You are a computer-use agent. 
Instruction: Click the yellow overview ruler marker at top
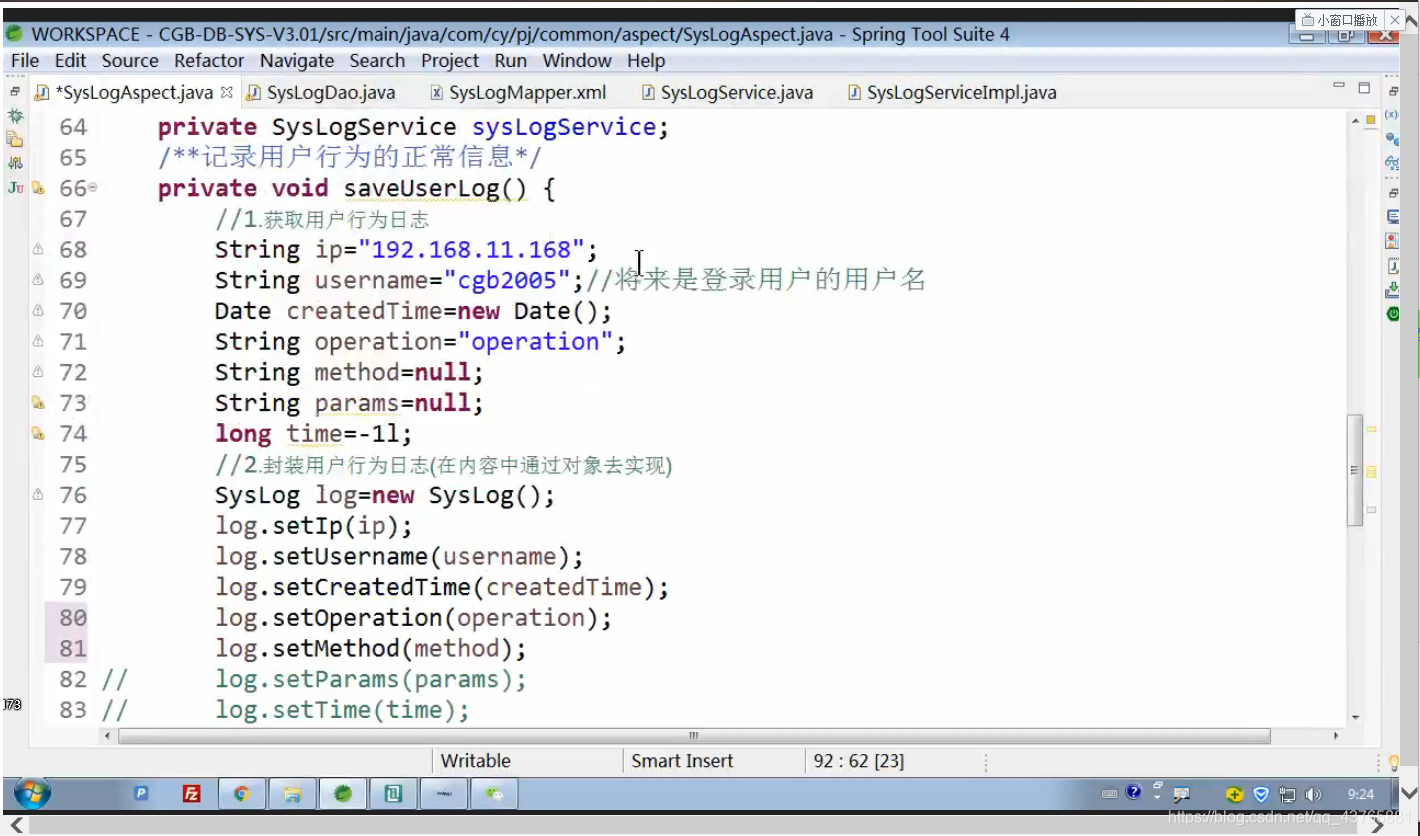(1371, 121)
